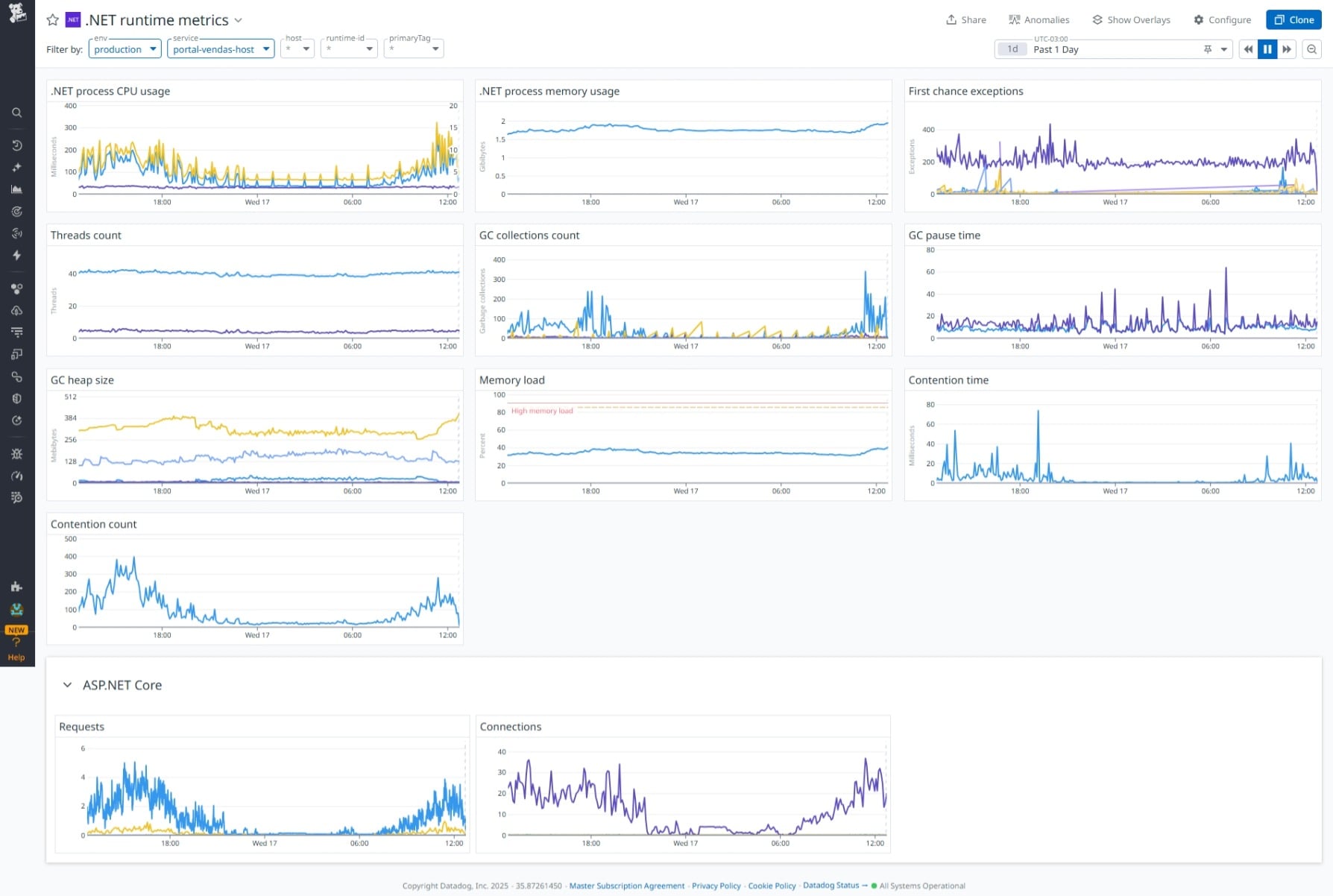The height and width of the screenshot is (896, 1333).
Task: Toggle Show Overlays on the dashboard
Action: click(x=1130, y=19)
